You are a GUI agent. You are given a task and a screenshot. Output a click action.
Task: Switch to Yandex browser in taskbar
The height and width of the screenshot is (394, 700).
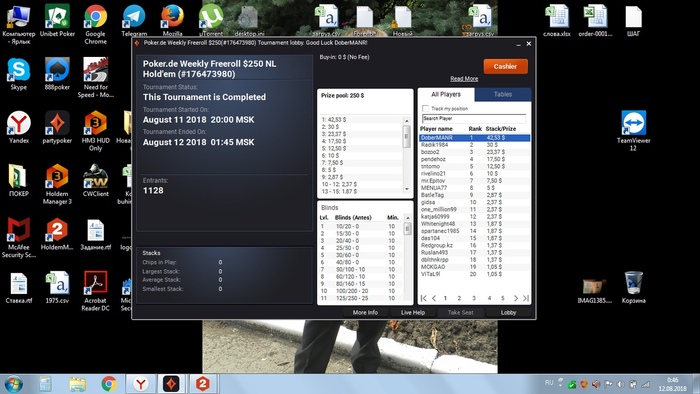(141, 384)
